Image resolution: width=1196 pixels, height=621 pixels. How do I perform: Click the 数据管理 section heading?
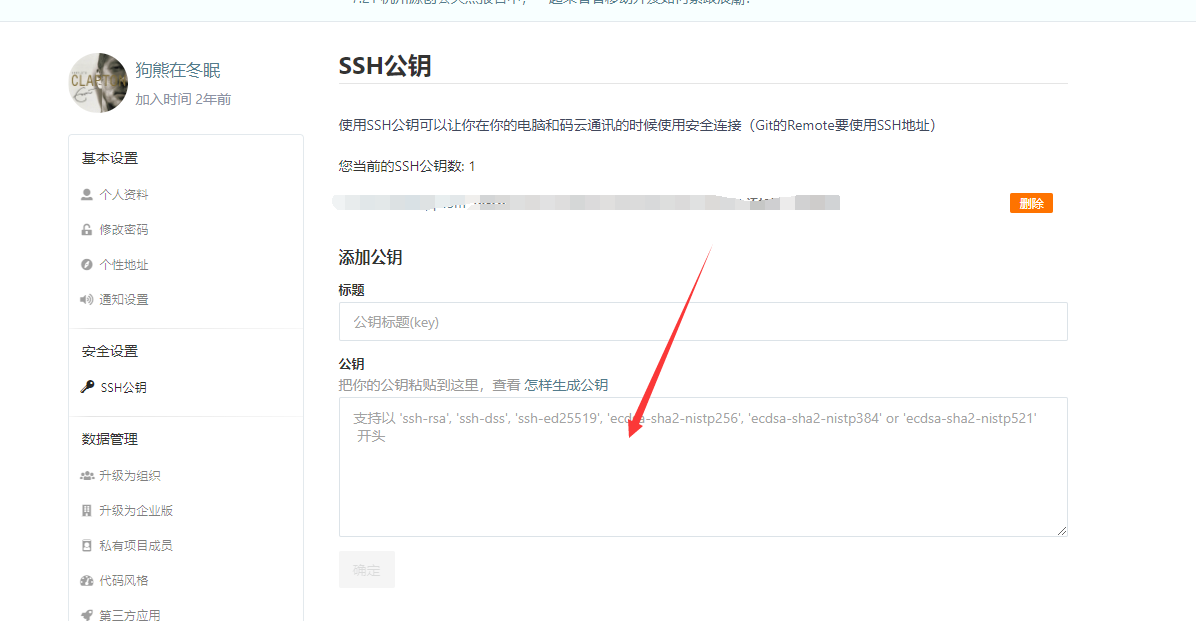(x=110, y=439)
